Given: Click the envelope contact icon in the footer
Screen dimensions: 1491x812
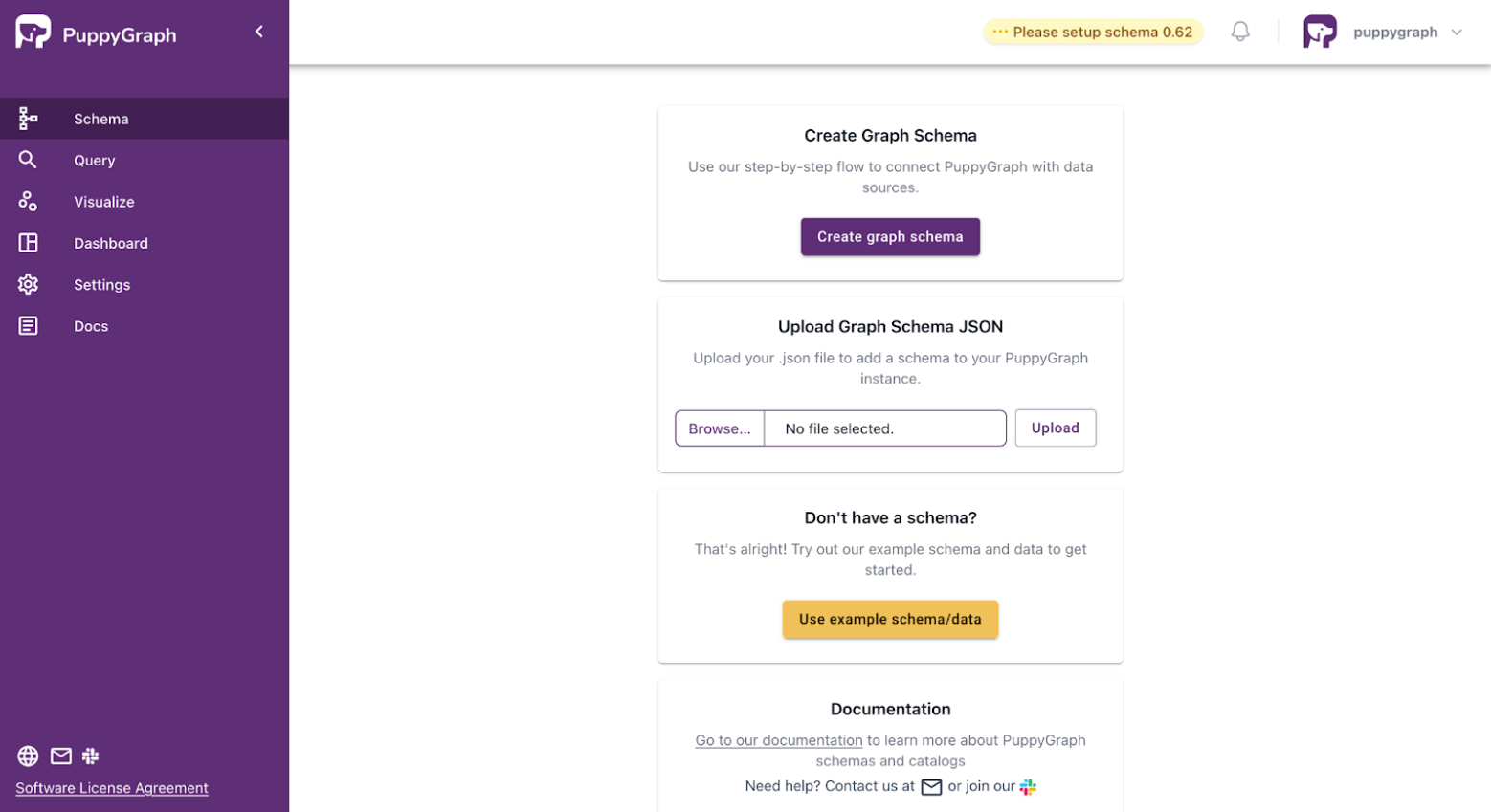Looking at the screenshot, I should tap(59, 756).
